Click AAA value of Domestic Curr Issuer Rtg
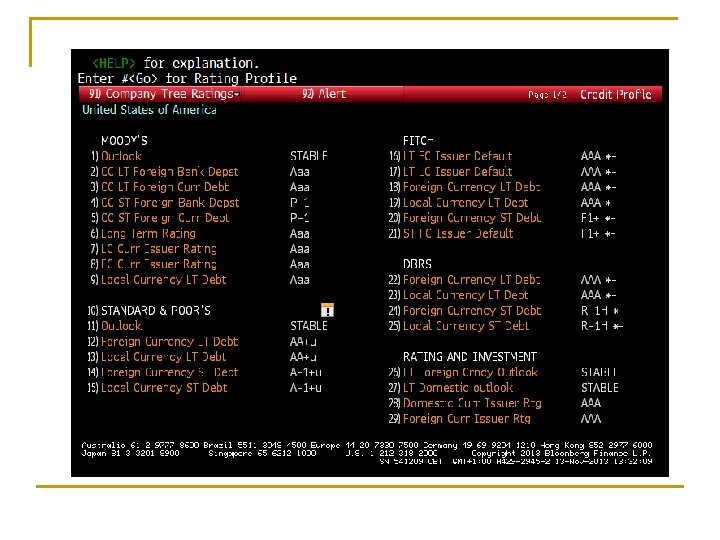Screen dimensions: 720x540 coord(591,403)
